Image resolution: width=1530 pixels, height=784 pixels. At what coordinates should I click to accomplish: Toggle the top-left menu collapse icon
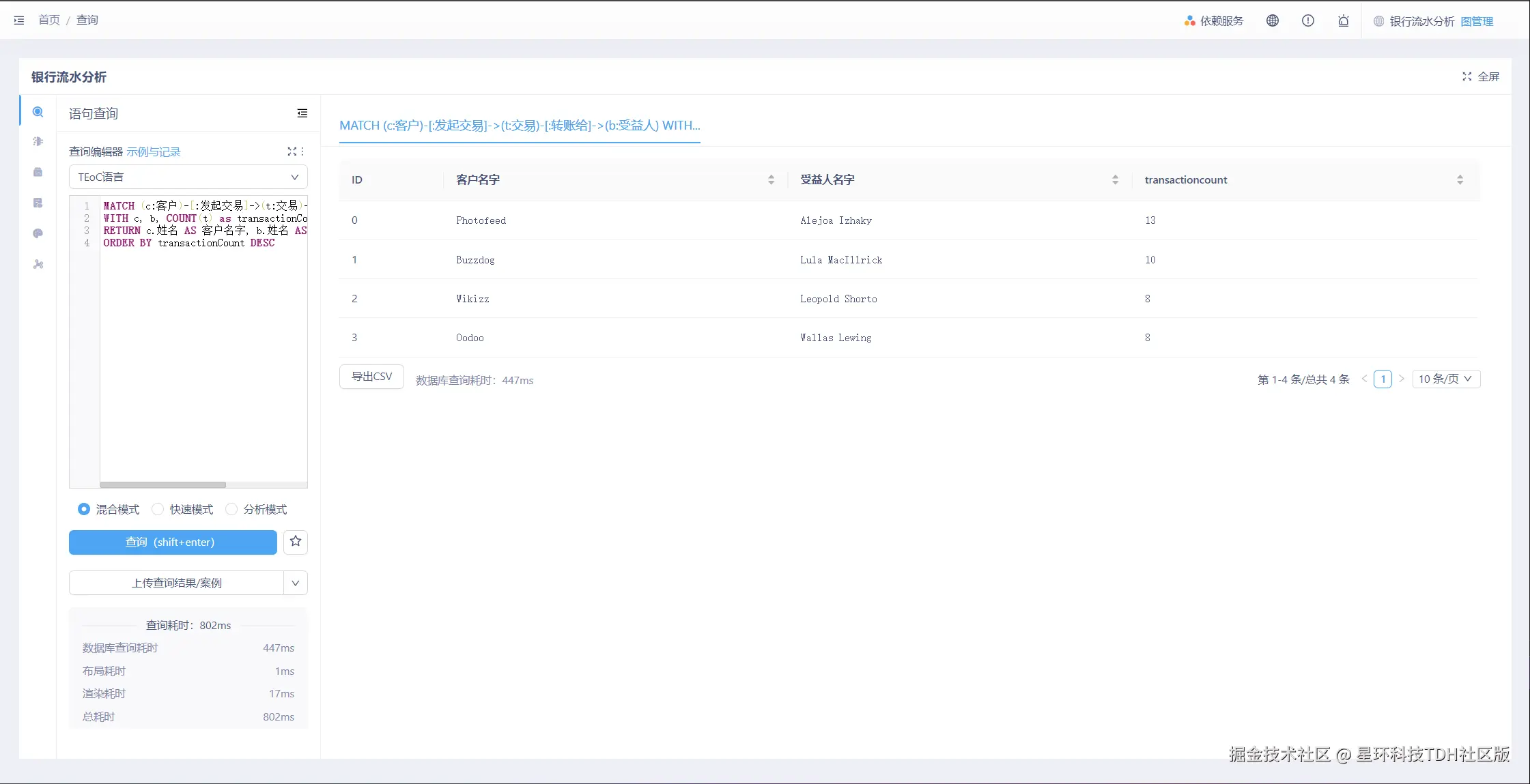tap(19, 20)
